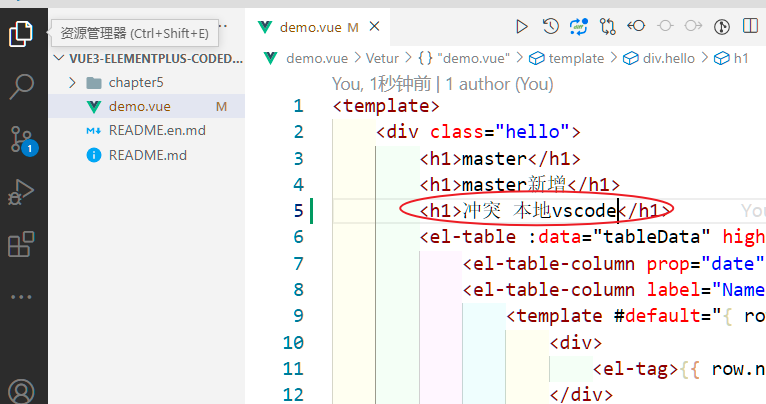Click the greyed next commit-navigation icon
The width and height of the screenshot is (766, 404).
point(693,25)
